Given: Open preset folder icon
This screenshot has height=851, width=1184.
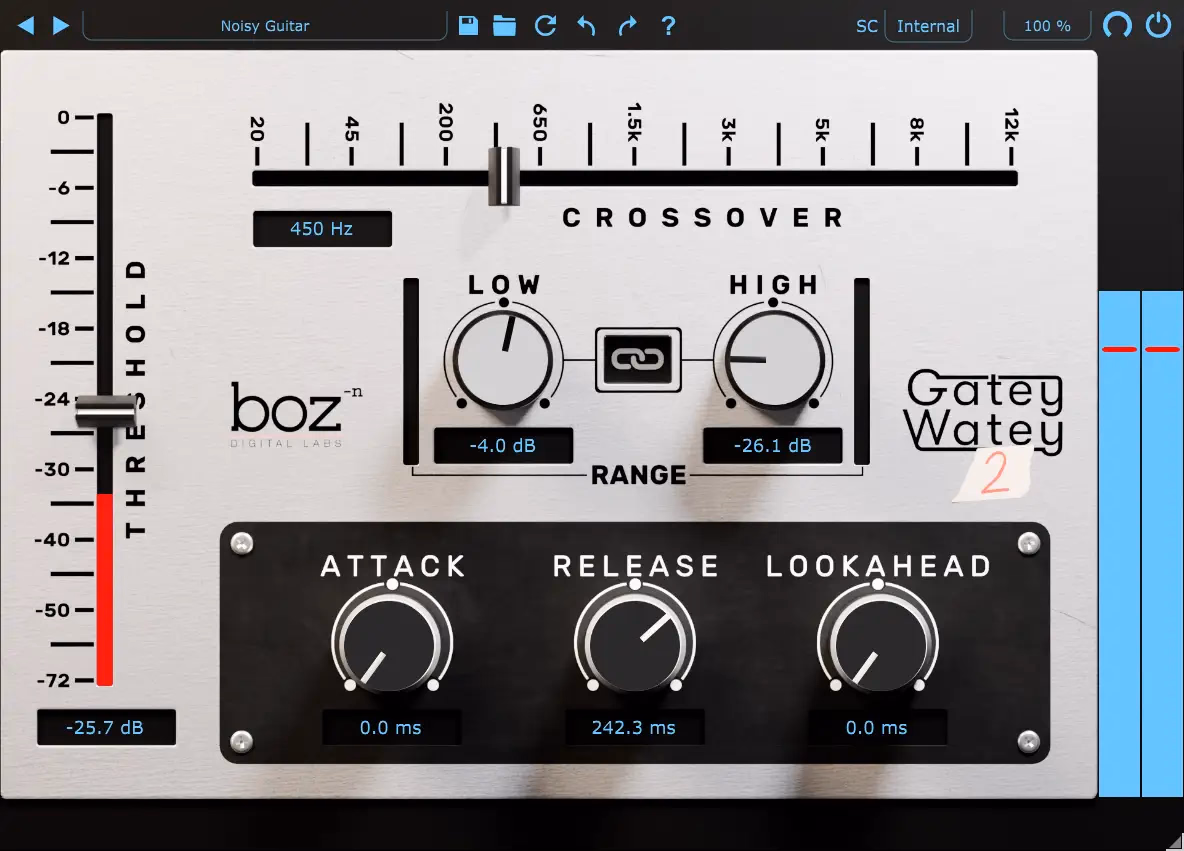Looking at the screenshot, I should [504, 26].
